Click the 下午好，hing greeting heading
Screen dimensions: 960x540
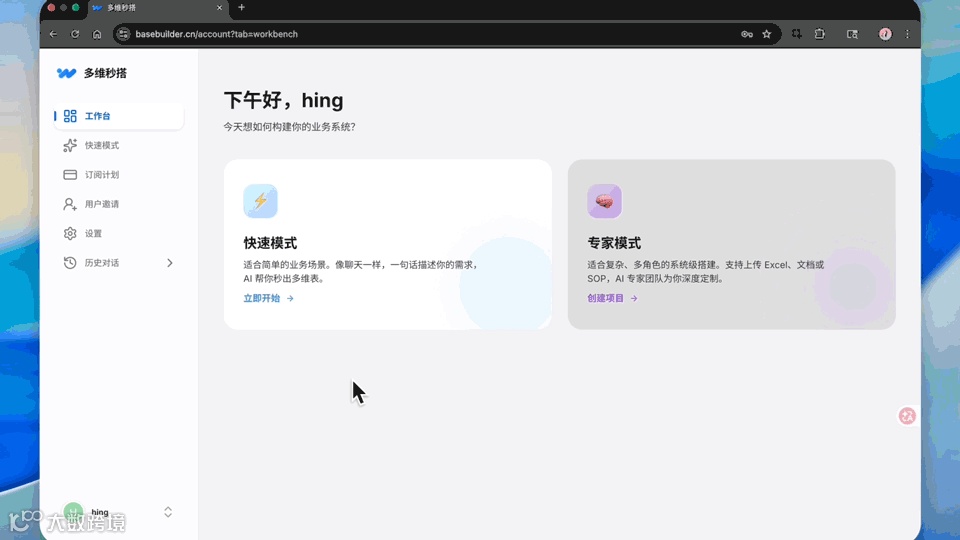tap(283, 100)
